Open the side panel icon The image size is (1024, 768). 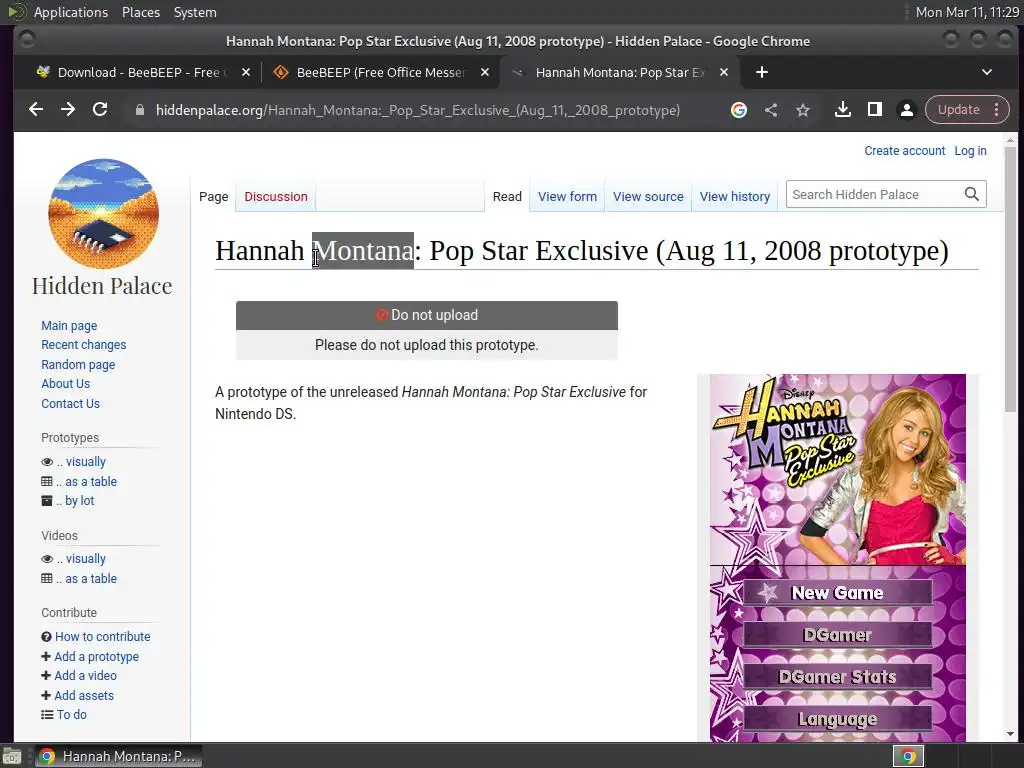tap(874, 110)
